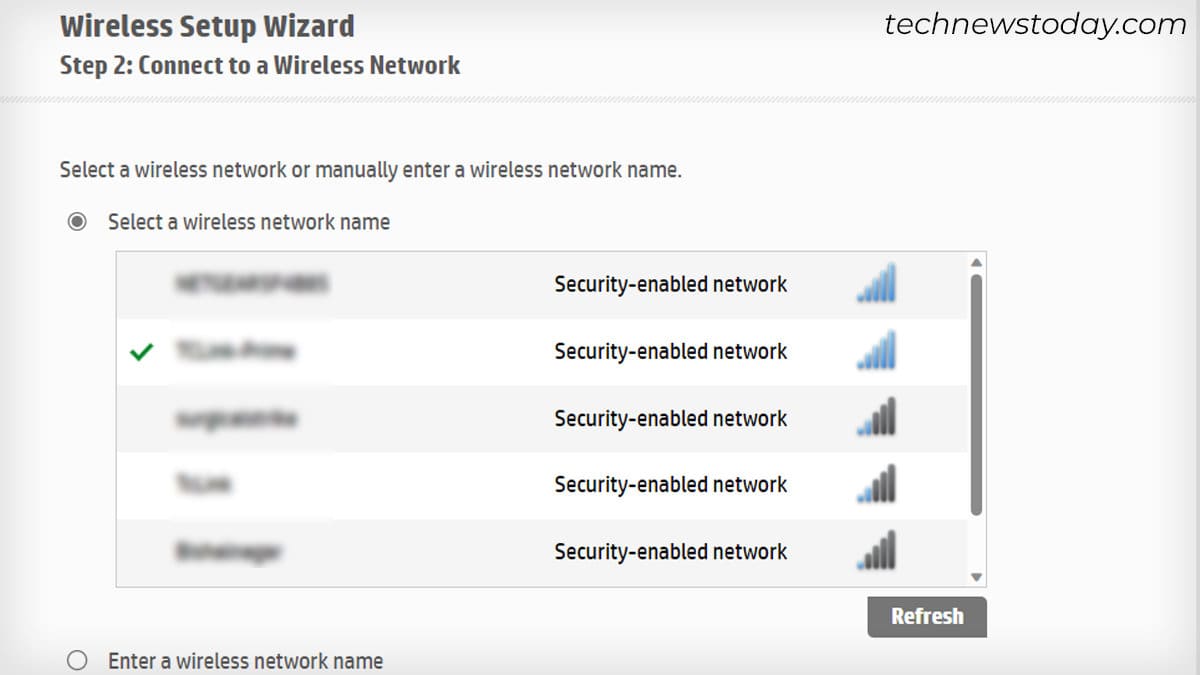1200x675 pixels.
Task: Select the second network row with checkmark
Action: (542, 352)
